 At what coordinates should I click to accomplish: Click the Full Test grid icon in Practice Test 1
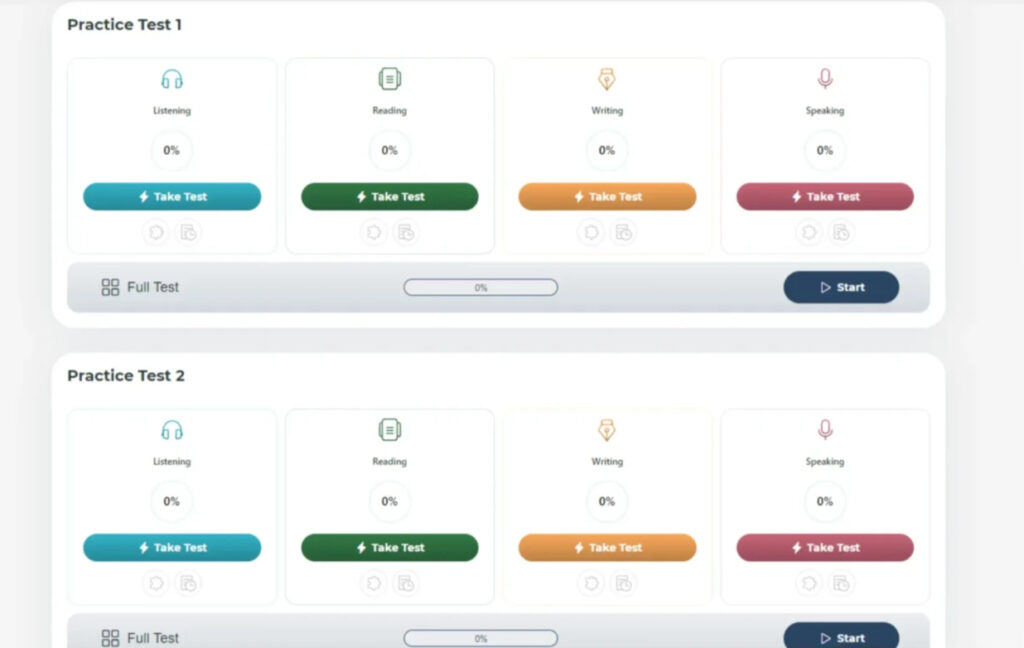(x=111, y=288)
